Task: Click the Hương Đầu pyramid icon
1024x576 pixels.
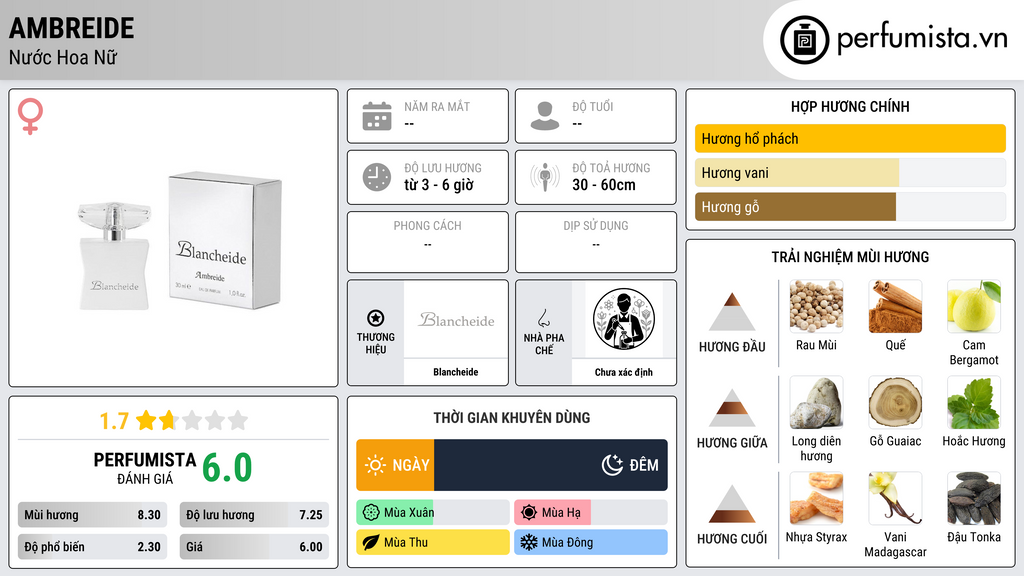Action: coord(732,312)
